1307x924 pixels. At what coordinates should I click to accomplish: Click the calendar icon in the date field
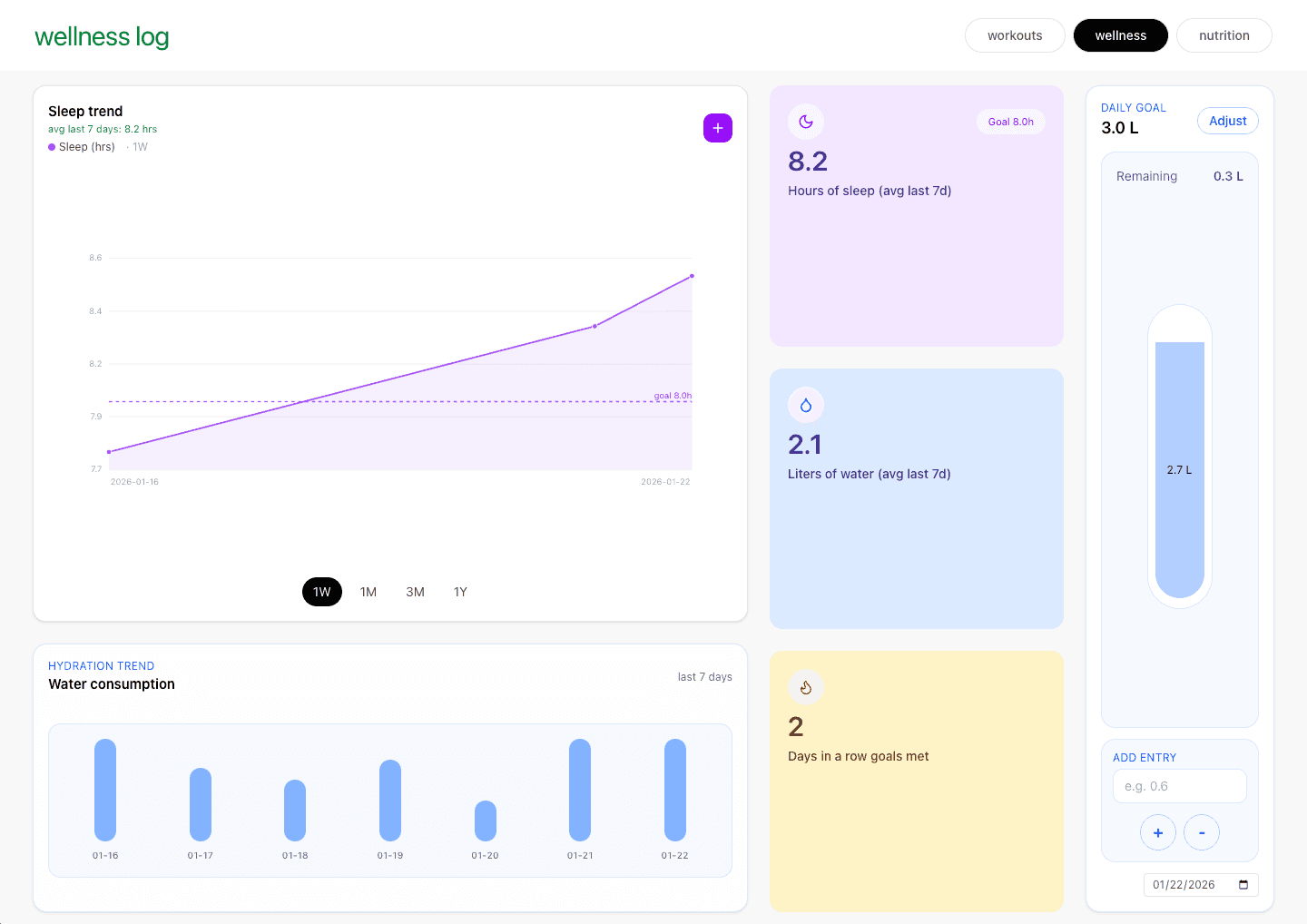[x=1243, y=884]
